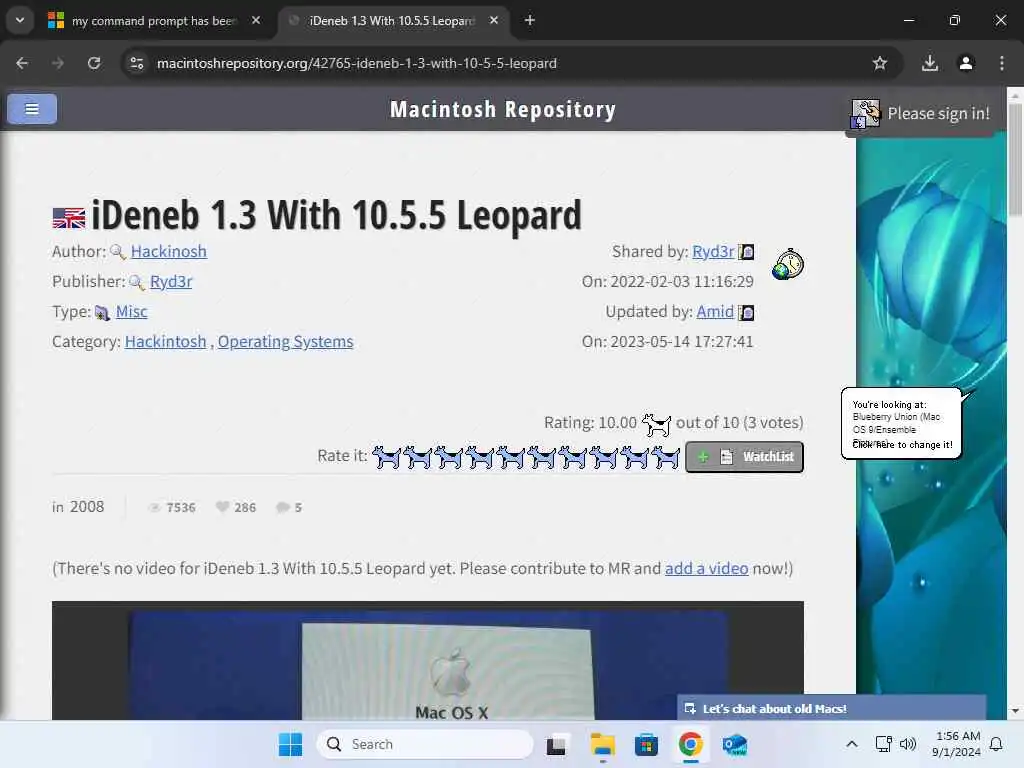This screenshot has height=768, width=1024.
Task: Click the clock showing 1:56 AM
Action: [957, 736]
